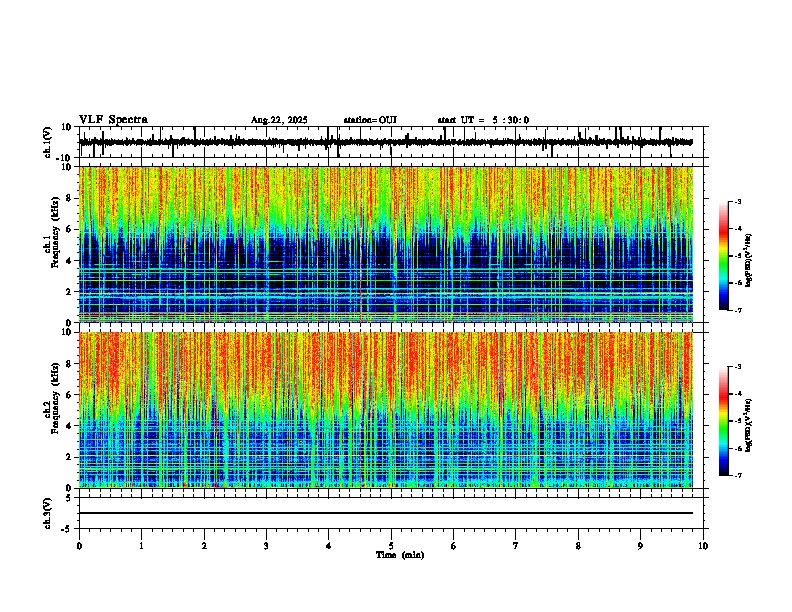Click the "10" tick label on the time axis

click(x=703, y=546)
